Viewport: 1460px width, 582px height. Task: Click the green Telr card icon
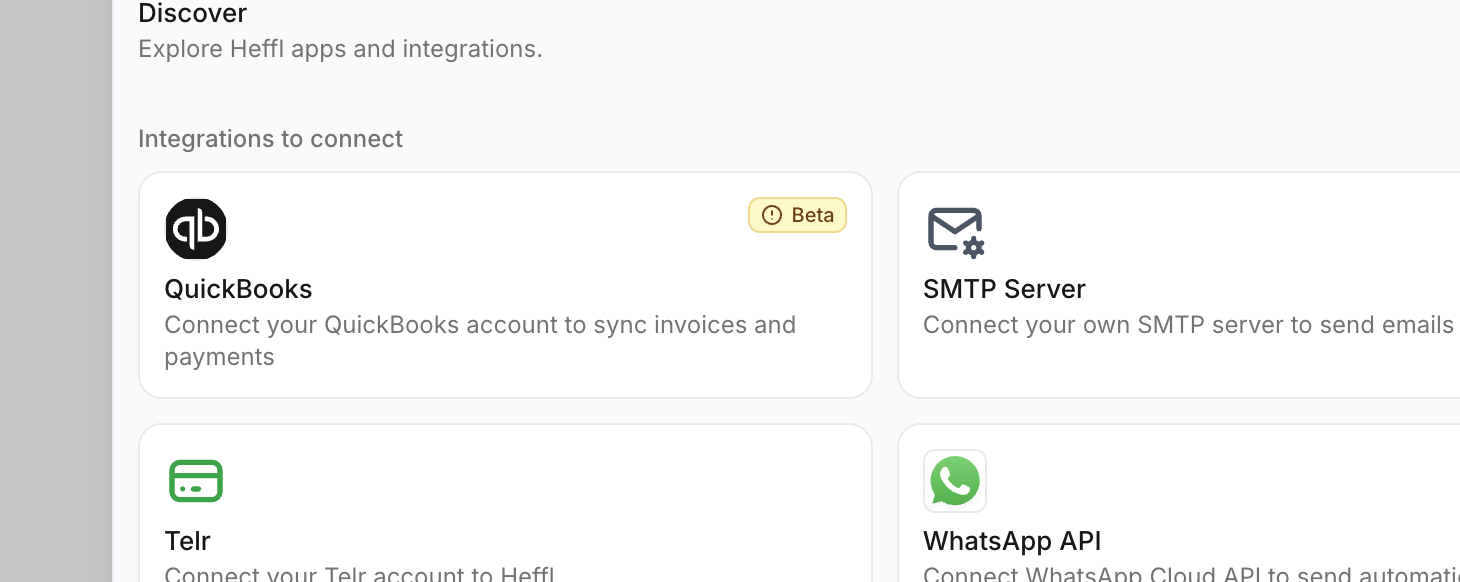click(x=196, y=481)
